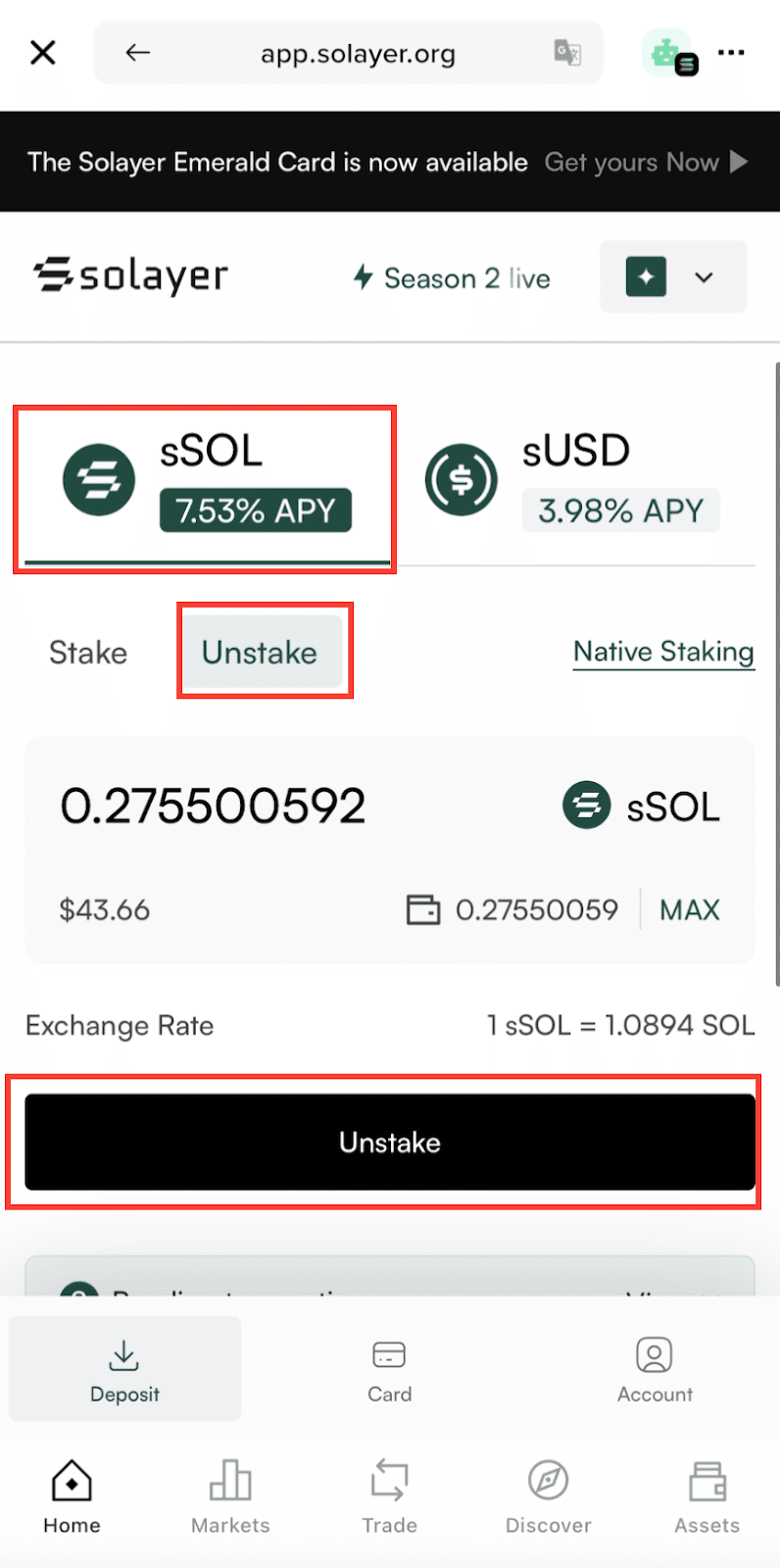780x1568 pixels.
Task: Open the Assets wallet icon
Action: [x=707, y=1480]
